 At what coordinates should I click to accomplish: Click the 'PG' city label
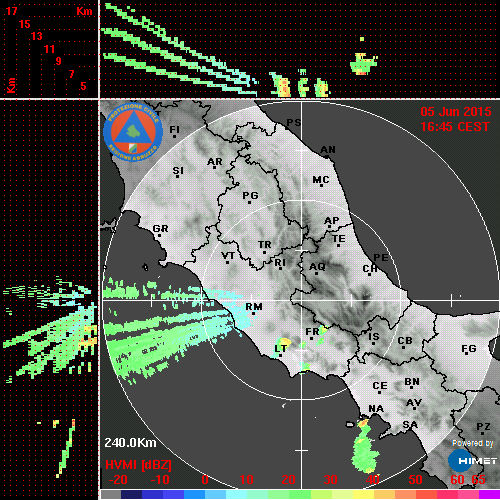(x=250, y=195)
